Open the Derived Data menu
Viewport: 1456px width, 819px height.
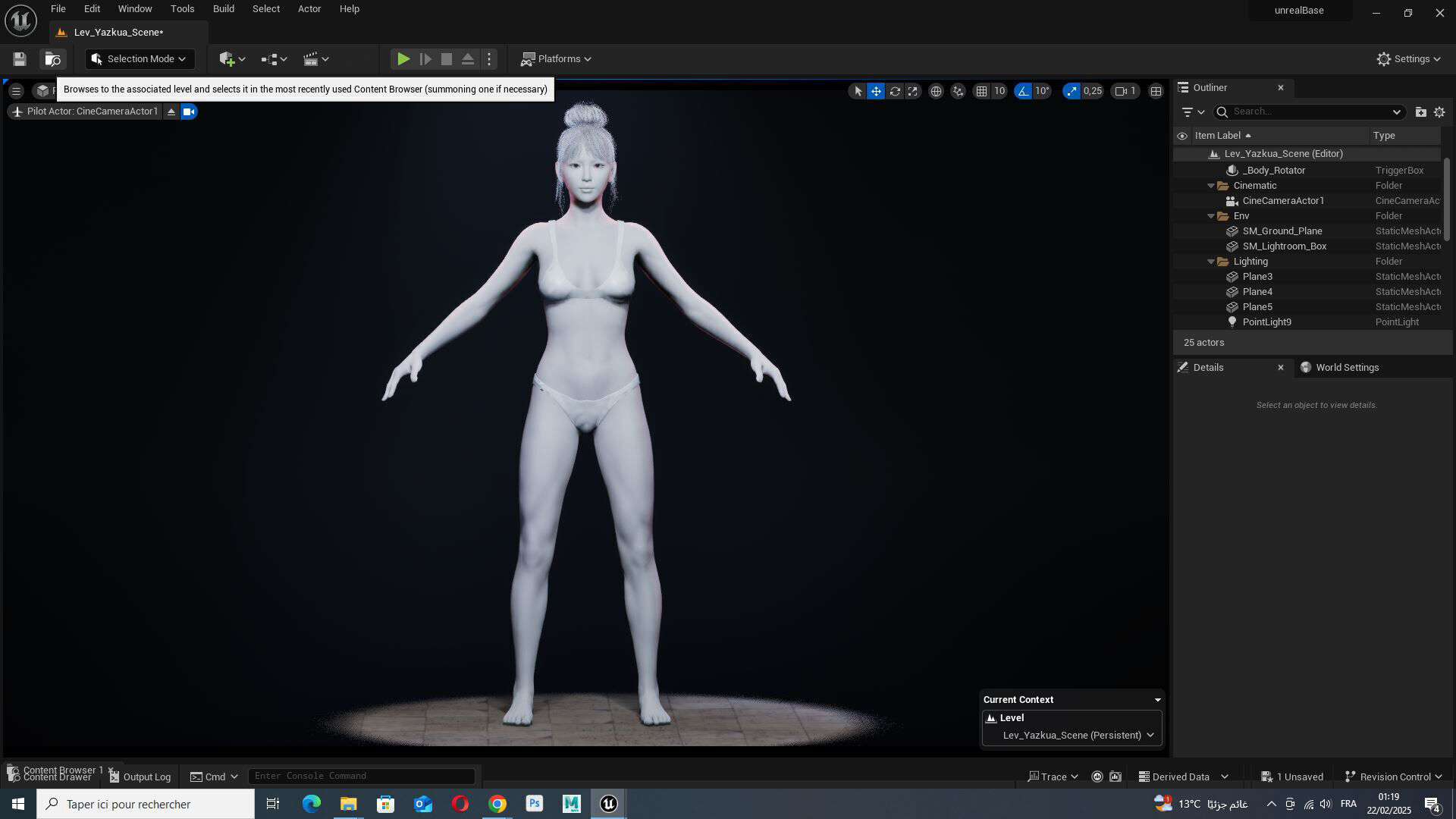coord(1183,777)
